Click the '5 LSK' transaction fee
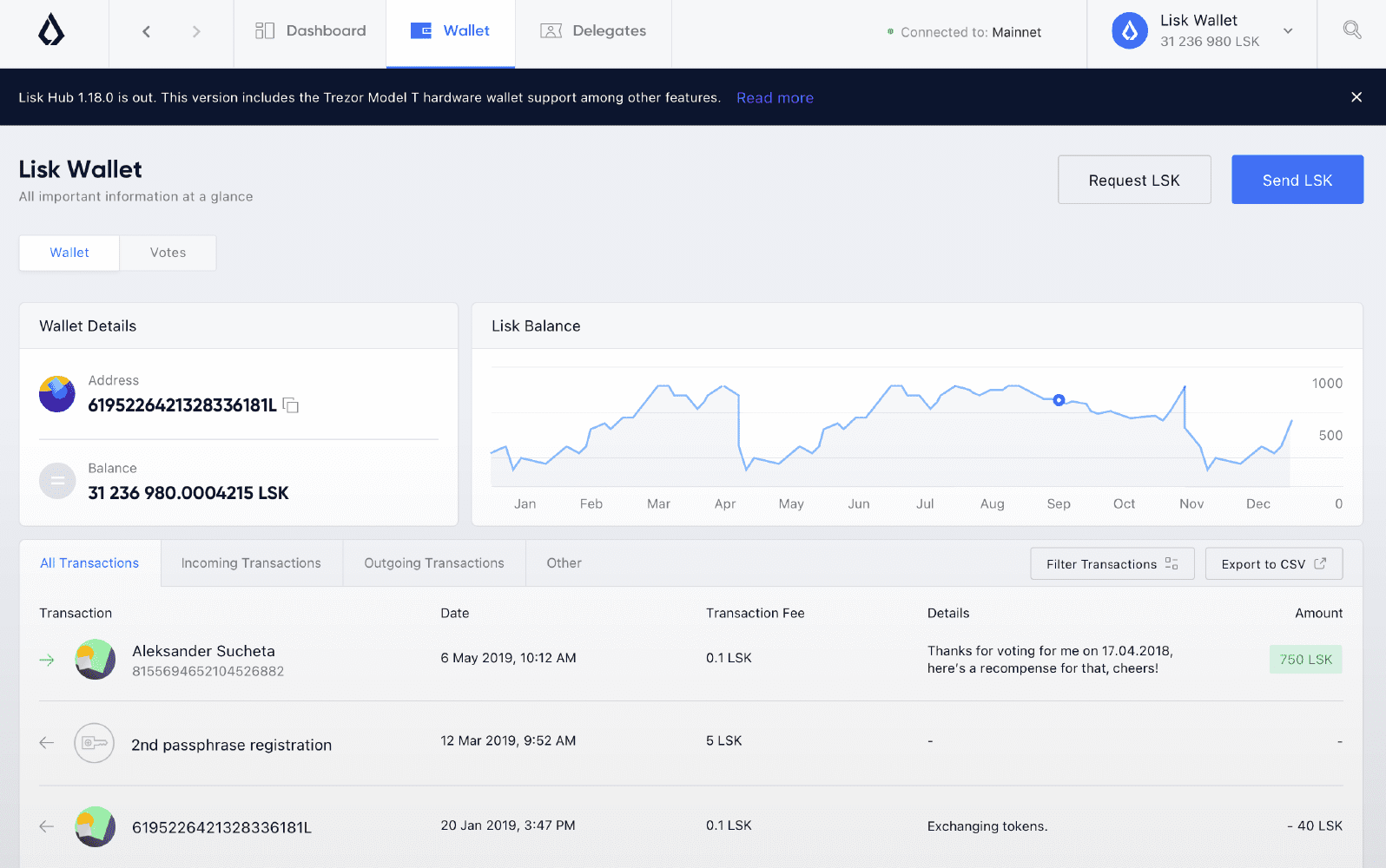The height and width of the screenshot is (868, 1386). (x=724, y=740)
